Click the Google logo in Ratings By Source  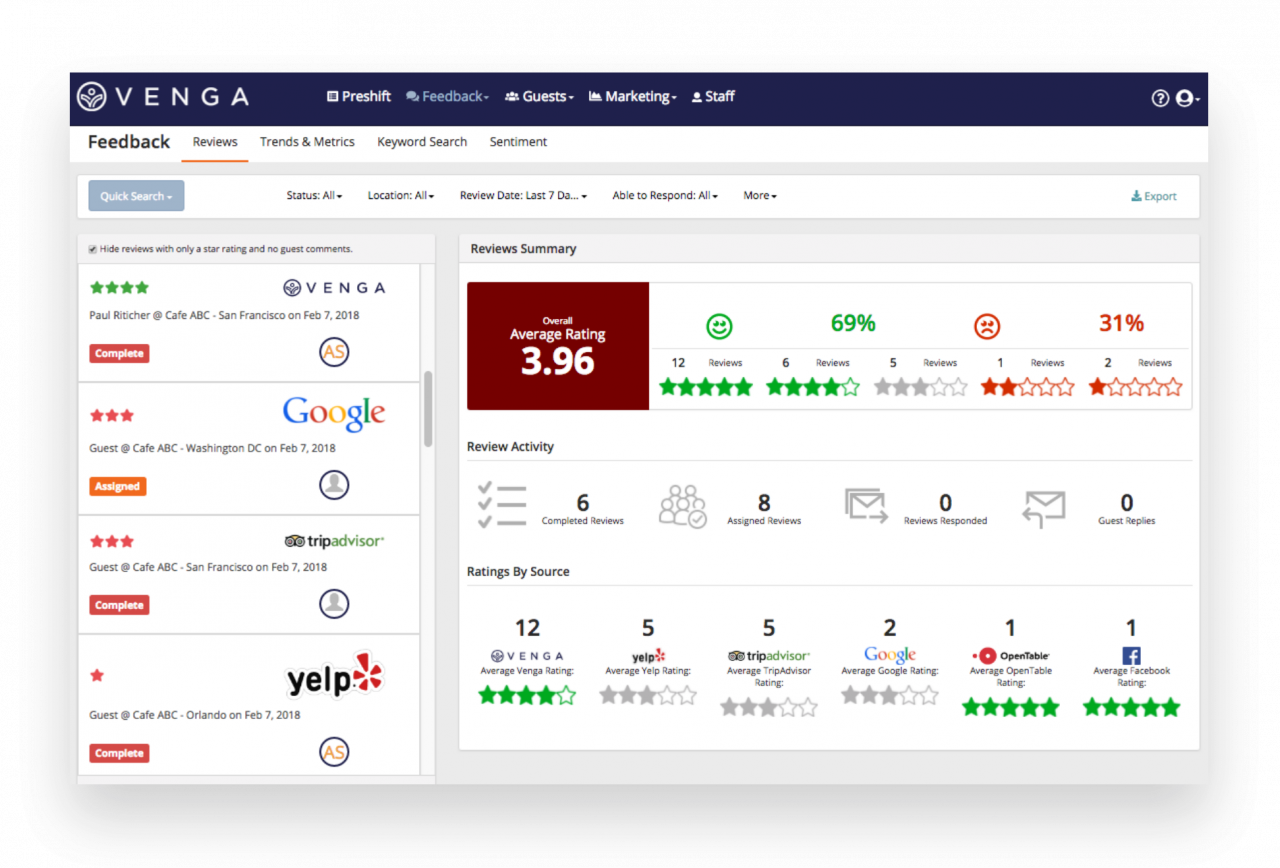click(x=890, y=655)
